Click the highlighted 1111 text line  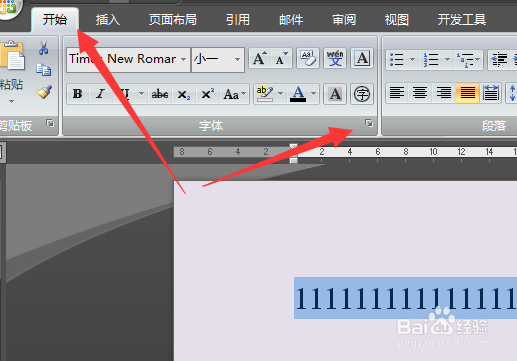pos(405,298)
